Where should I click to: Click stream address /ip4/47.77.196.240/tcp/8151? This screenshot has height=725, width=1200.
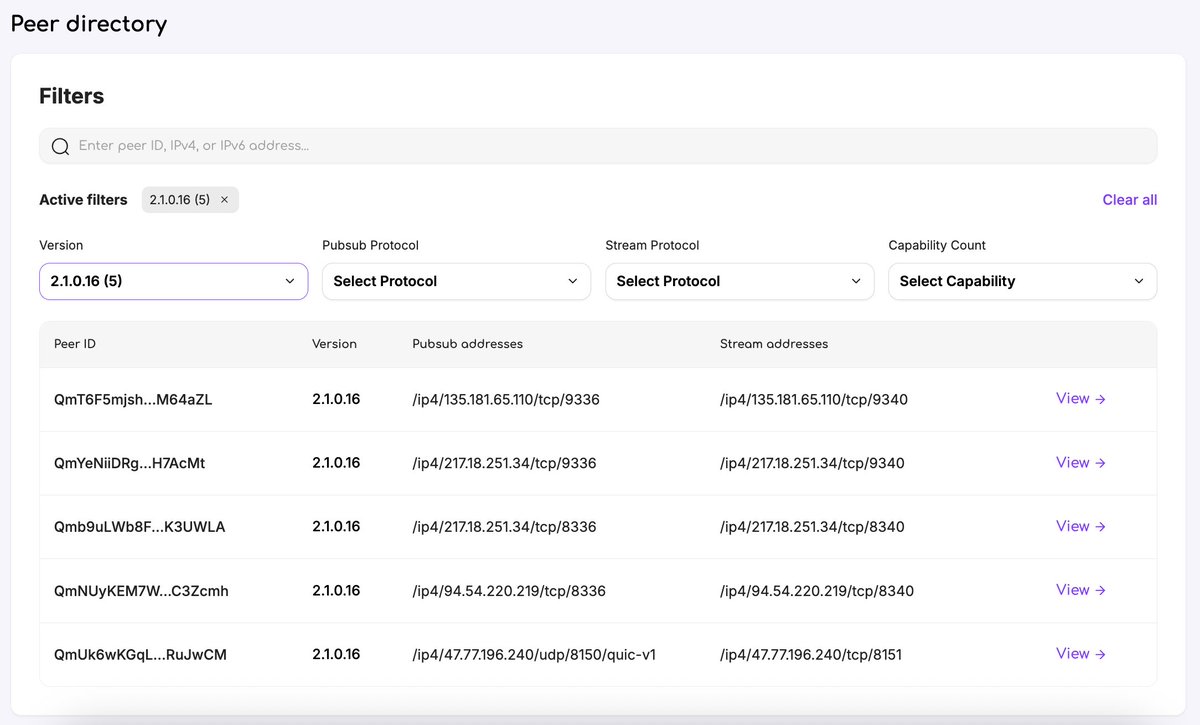tap(811, 655)
